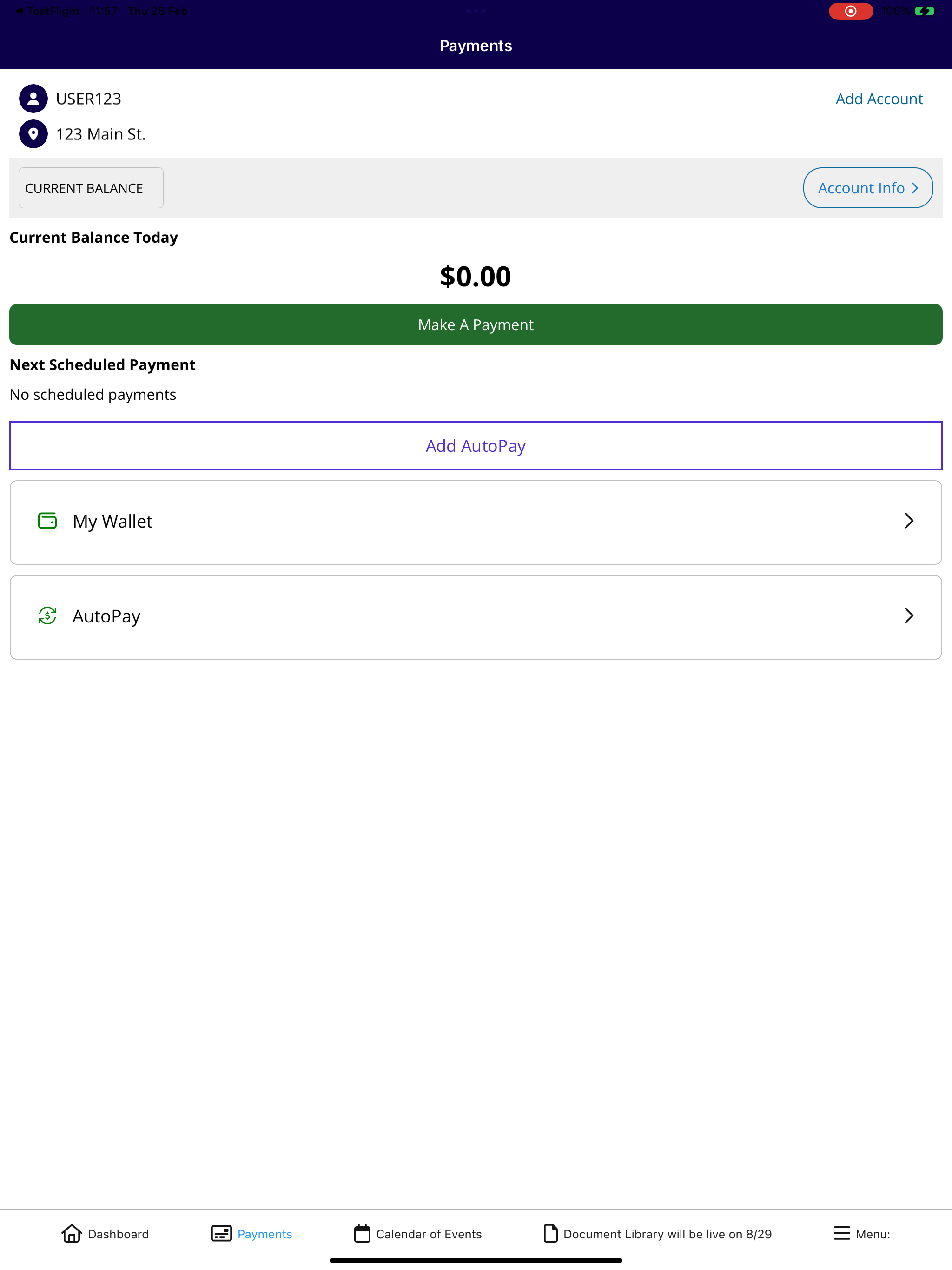Viewport: 952px width, 1270px height.
Task: Click the green wallet icon
Action: (47, 521)
